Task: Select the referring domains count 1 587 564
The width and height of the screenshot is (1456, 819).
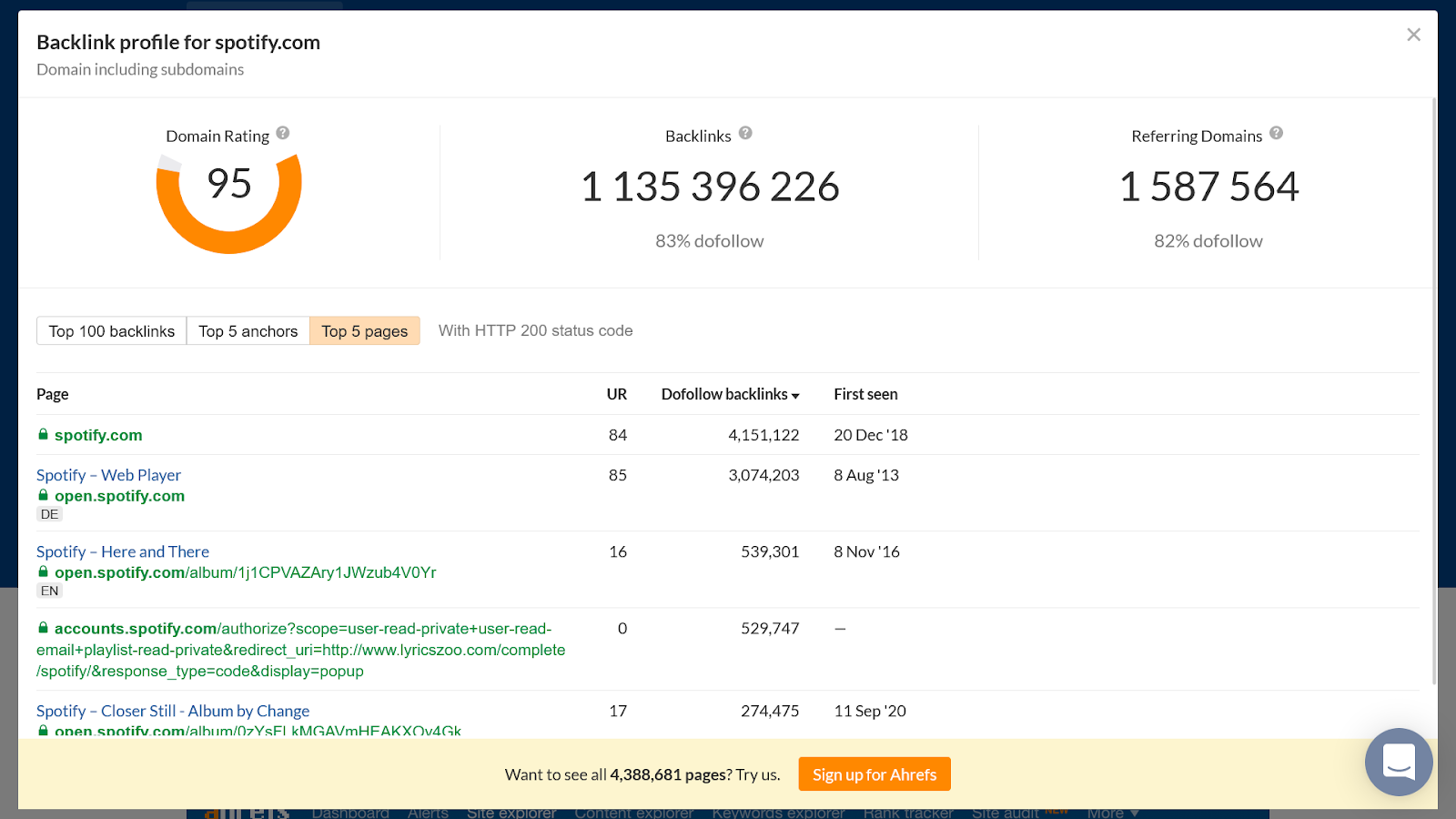Action: (x=1208, y=187)
